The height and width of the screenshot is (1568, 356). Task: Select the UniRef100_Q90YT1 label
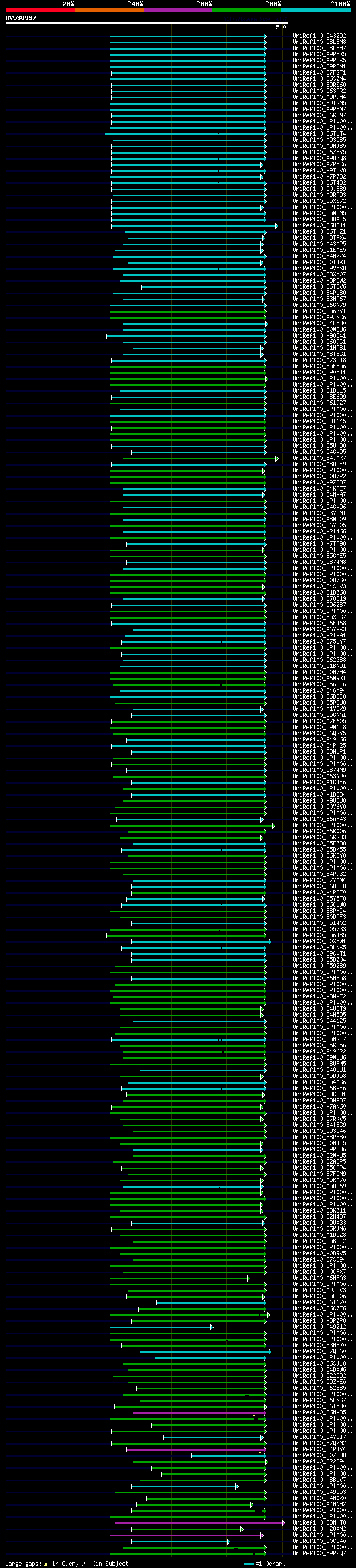click(x=319, y=373)
